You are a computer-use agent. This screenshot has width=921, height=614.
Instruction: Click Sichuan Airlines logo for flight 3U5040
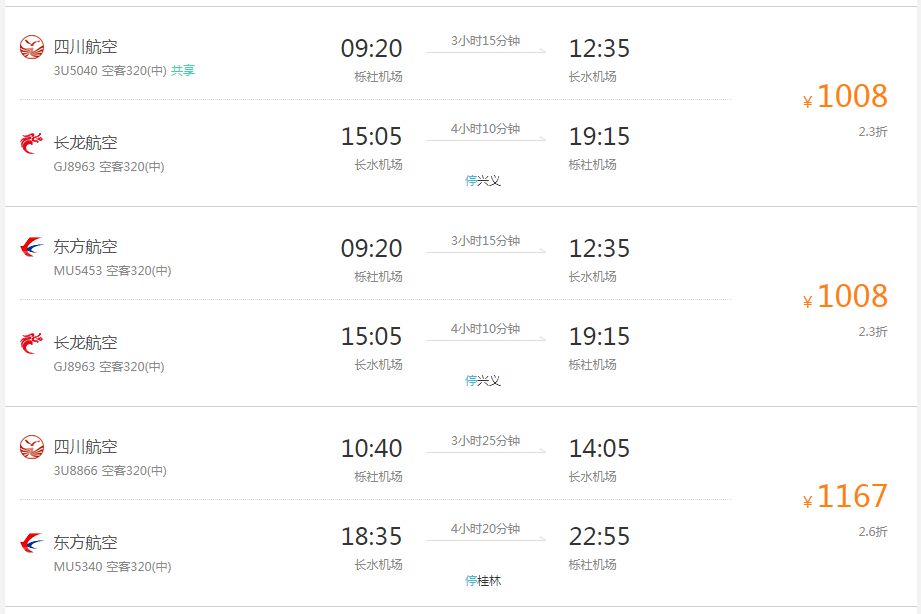coord(32,47)
